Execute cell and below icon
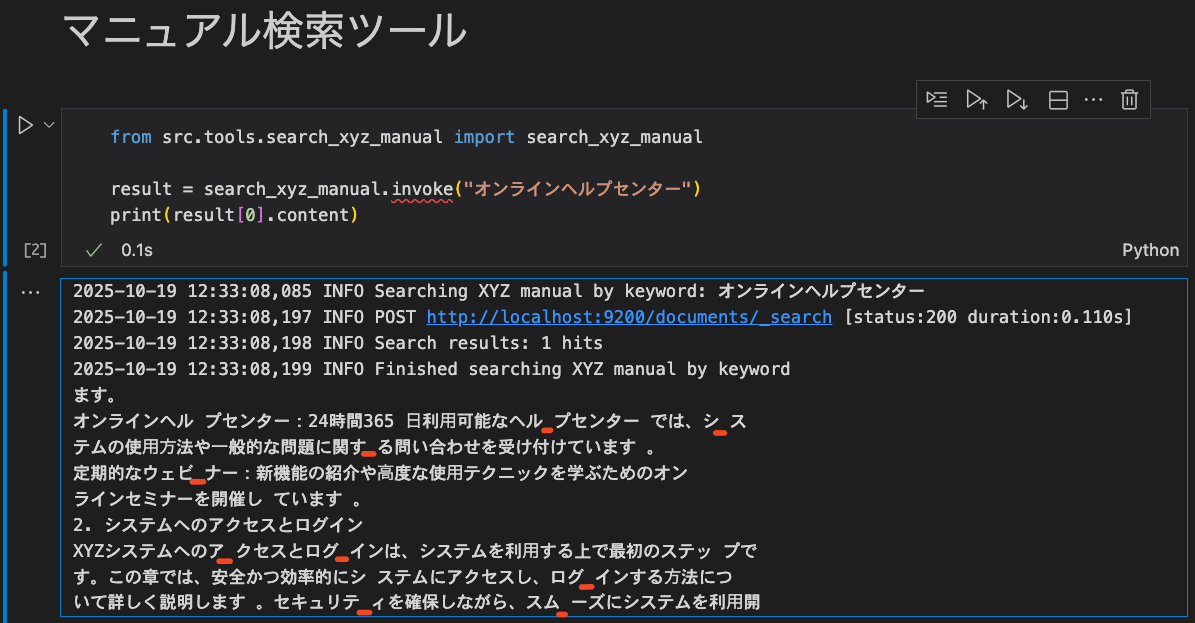1195x623 pixels. coord(1017,99)
